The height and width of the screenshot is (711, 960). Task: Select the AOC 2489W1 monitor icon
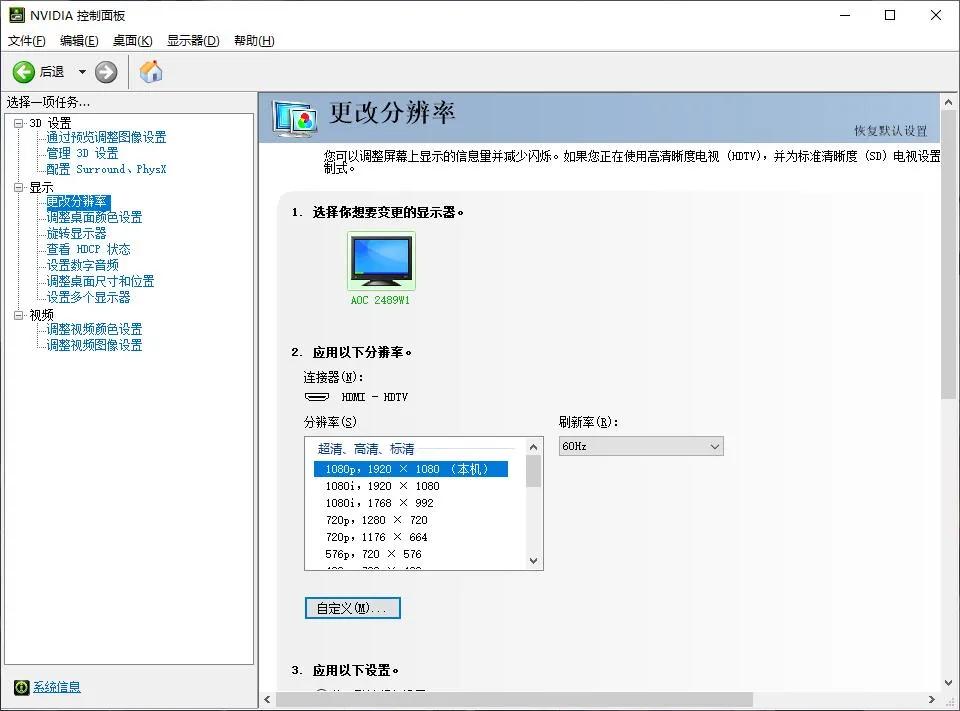tap(380, 258)
